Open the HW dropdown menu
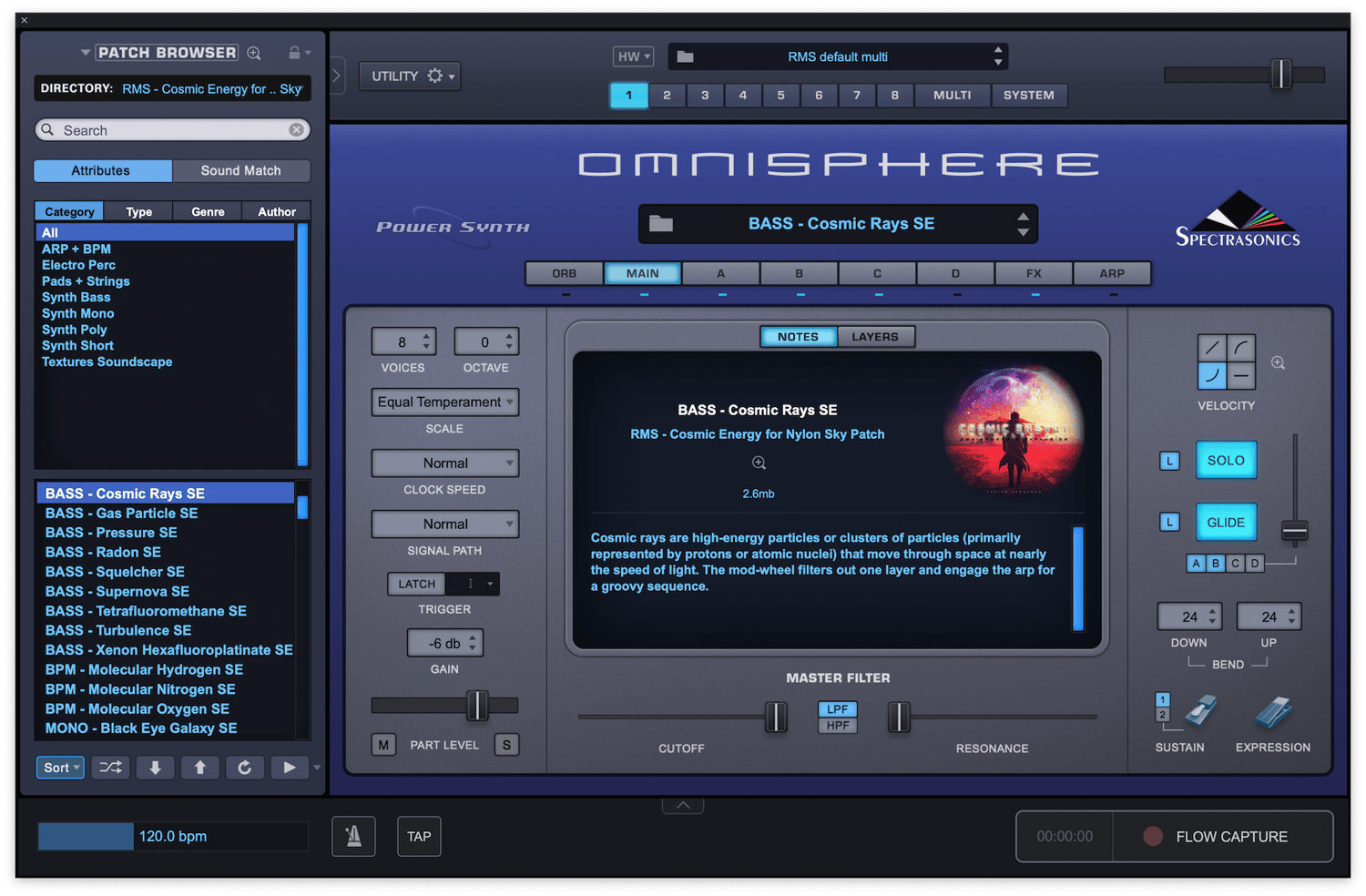Screen dimensions: 1366x896 pyautogui.click(x=633, y=56)
